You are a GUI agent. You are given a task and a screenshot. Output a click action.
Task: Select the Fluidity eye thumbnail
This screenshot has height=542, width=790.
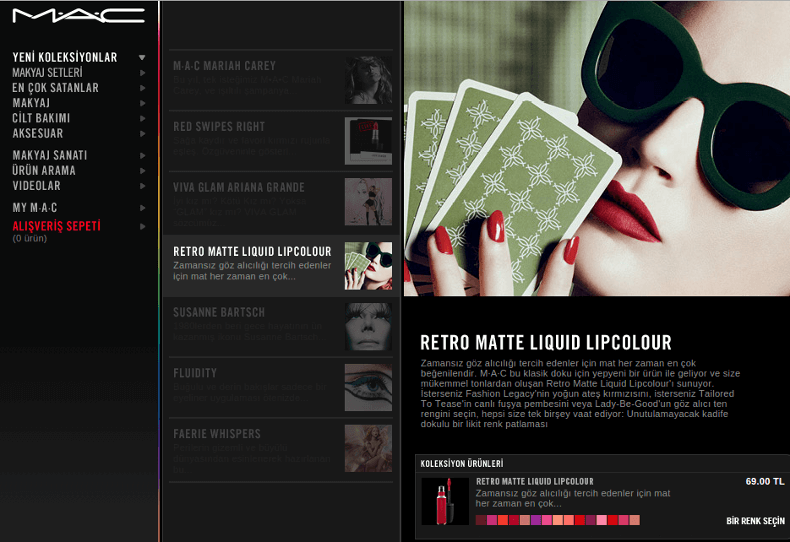[x=368, y=387]
